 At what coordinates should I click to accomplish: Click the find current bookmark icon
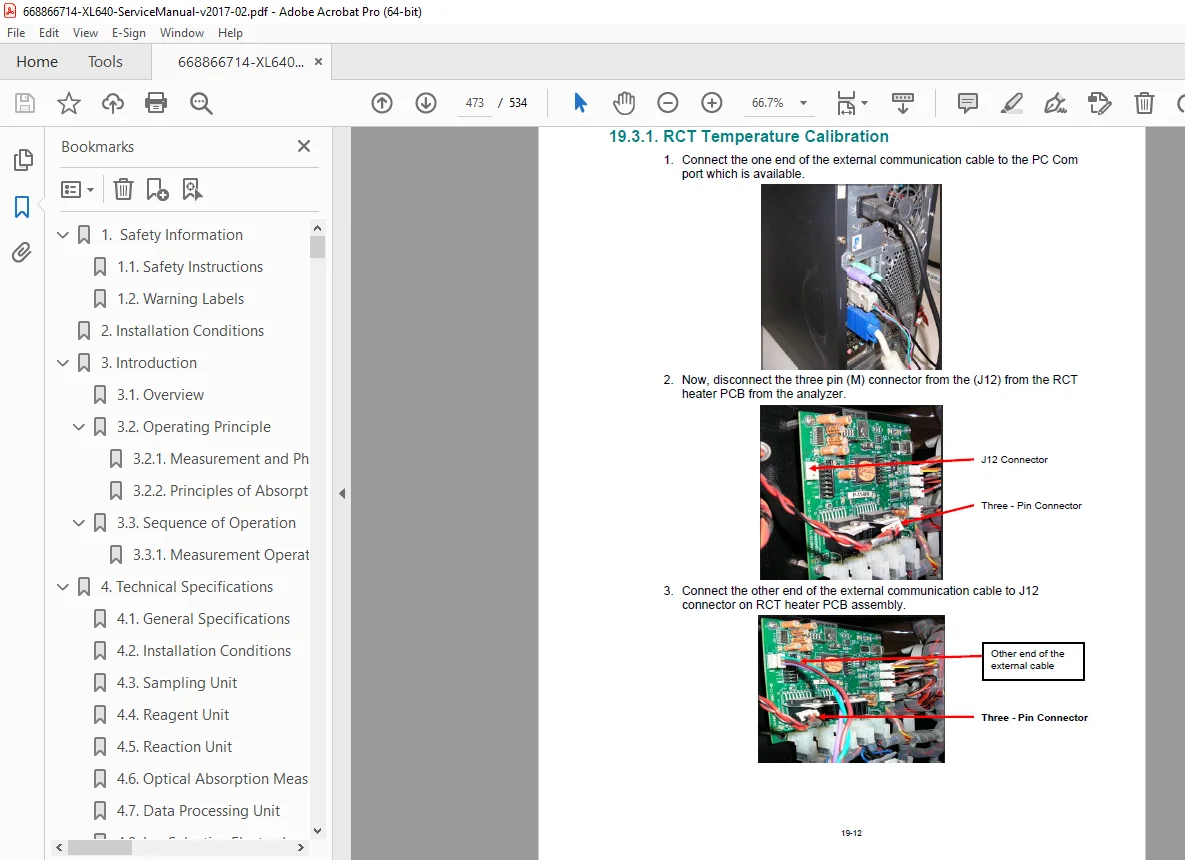coord(192,189)
